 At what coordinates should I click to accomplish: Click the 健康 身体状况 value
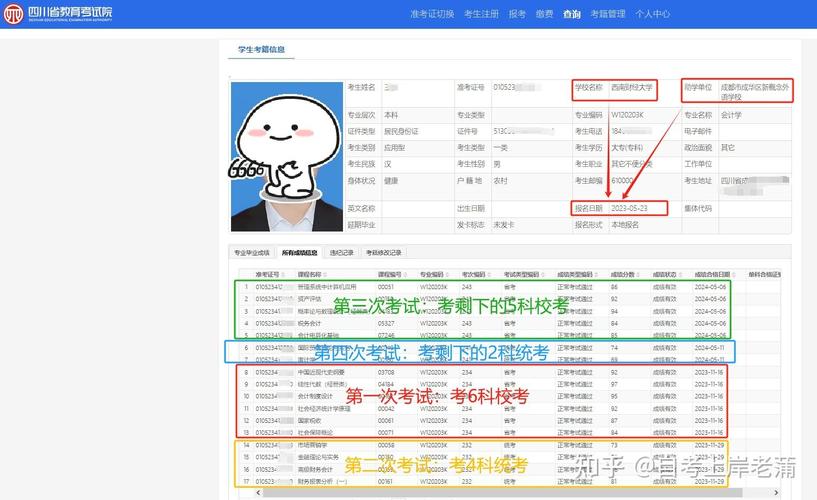391,181
